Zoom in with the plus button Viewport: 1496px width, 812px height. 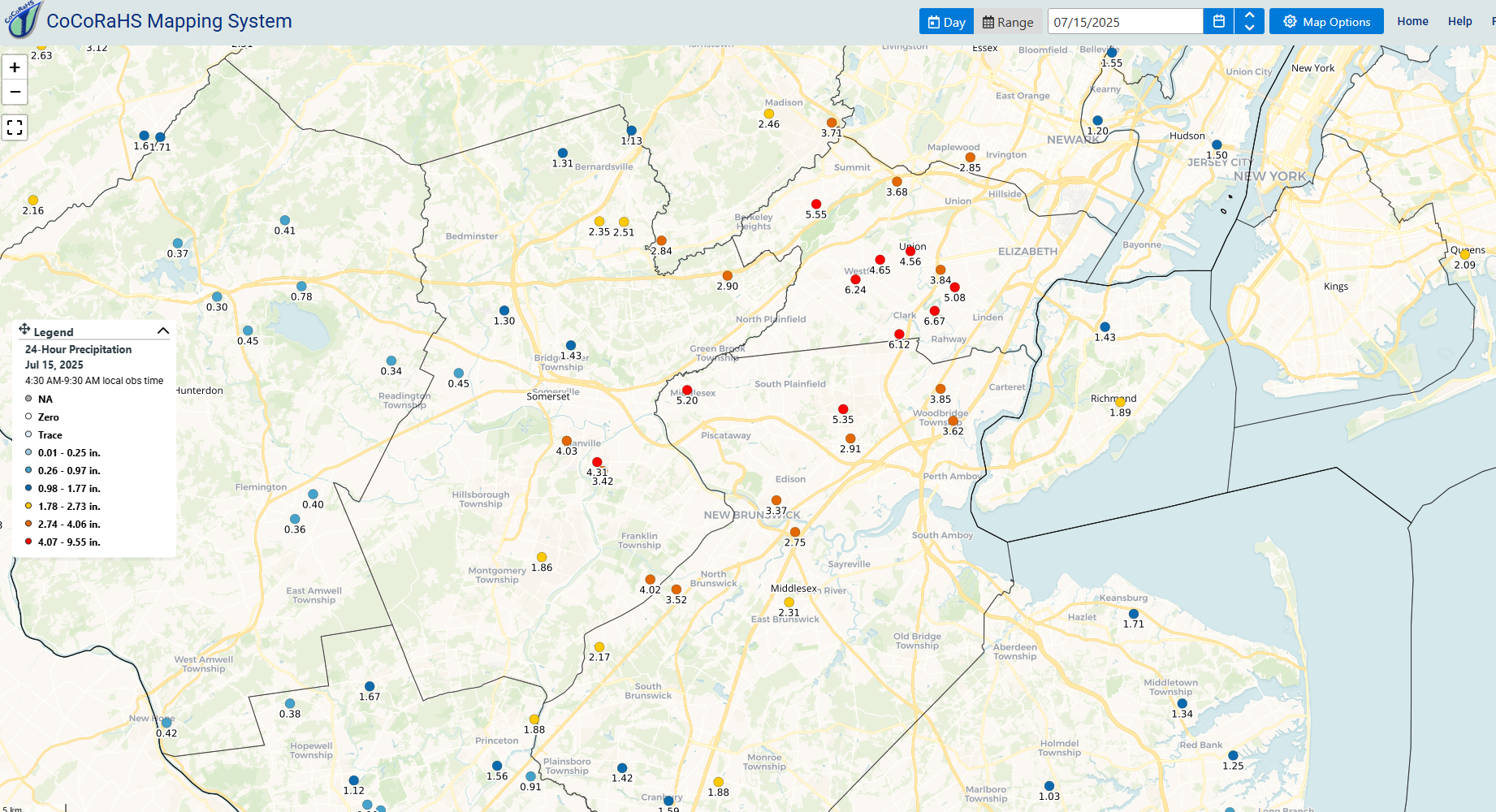tap(15, 67)
